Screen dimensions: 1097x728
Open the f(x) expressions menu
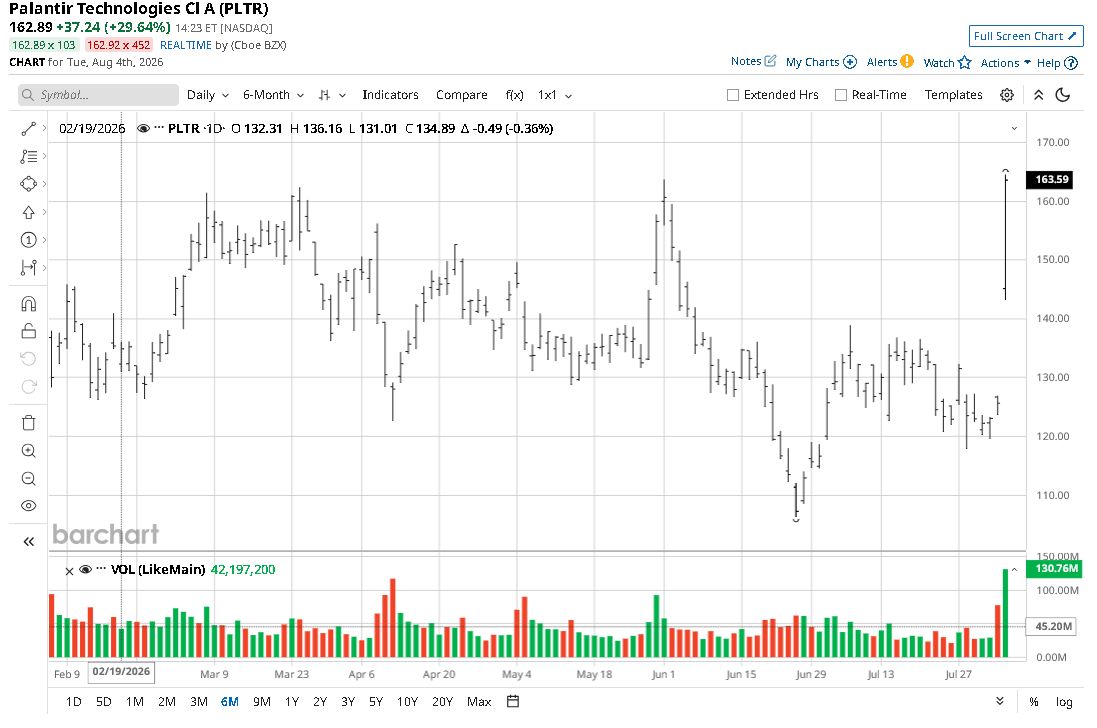(x=514, y=94)
